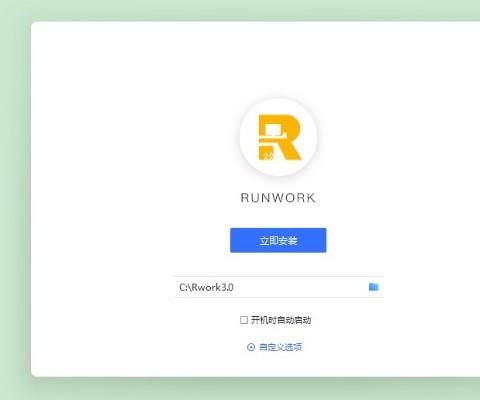Screen dimensions: 480x400
Task: Enable launch on boot checkbox square
Action: pos(244,320)
